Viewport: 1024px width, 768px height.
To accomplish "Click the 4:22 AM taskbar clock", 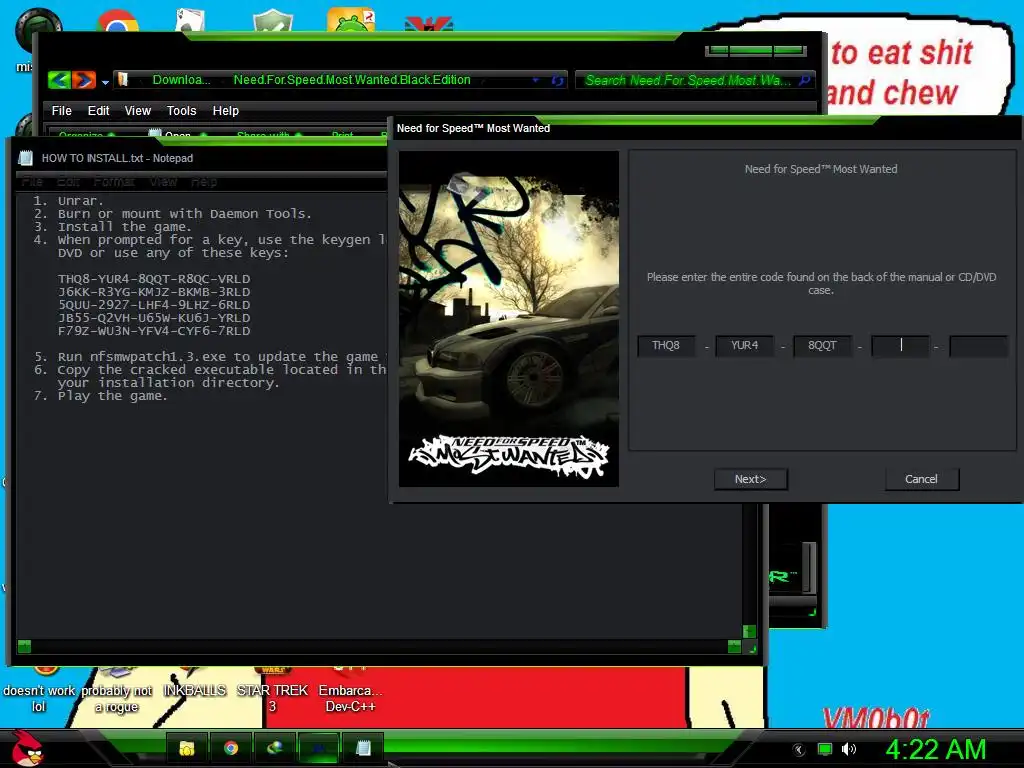I will click(936, 749).
